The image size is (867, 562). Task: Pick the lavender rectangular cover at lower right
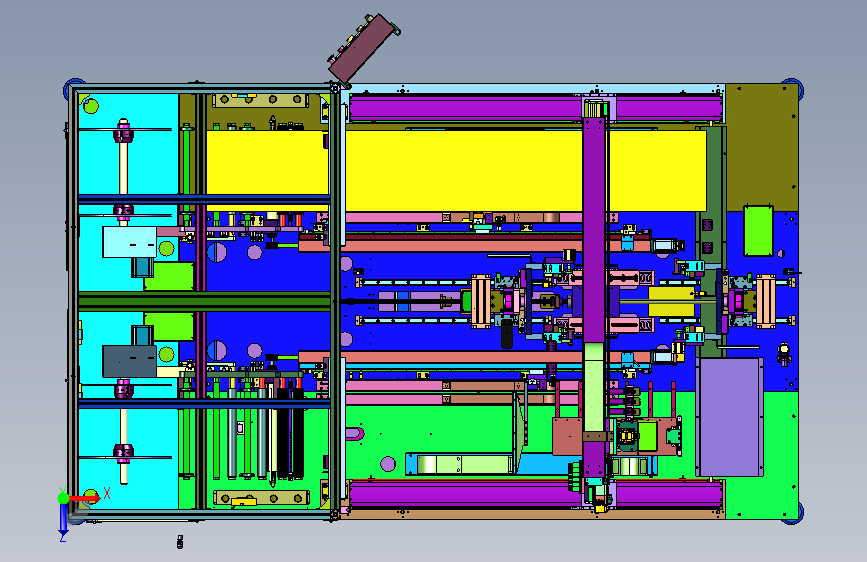[x=729, y=417]
